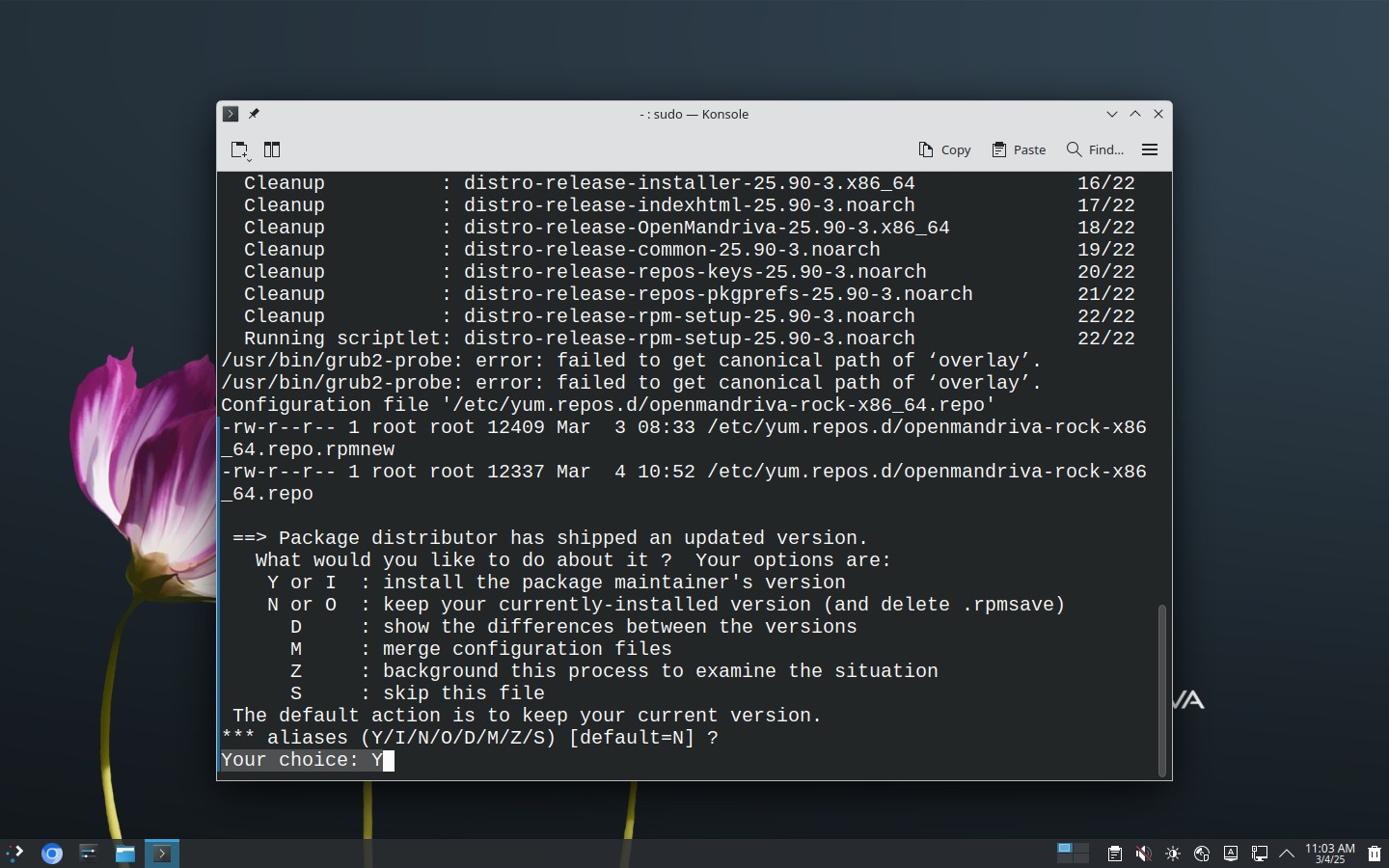
Task: Expand hidden system tray icons arrow
Action: coord(1287,854)
